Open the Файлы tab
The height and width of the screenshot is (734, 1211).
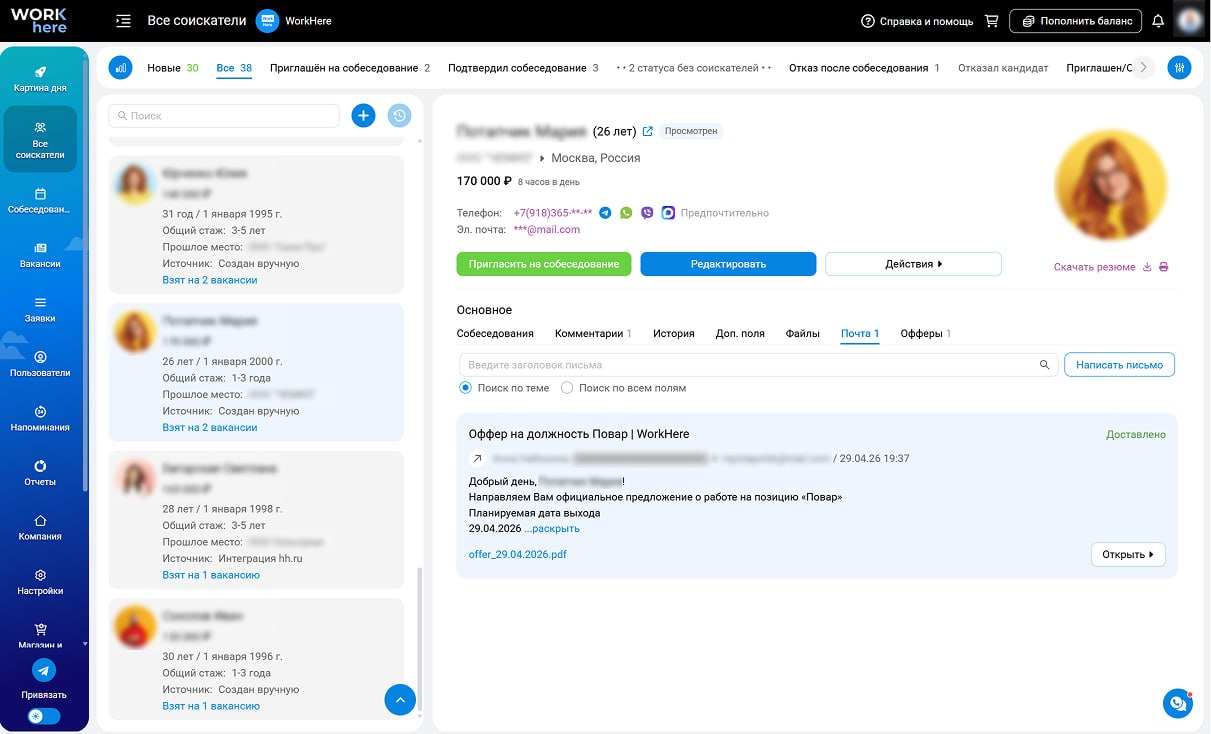[803, 334]
